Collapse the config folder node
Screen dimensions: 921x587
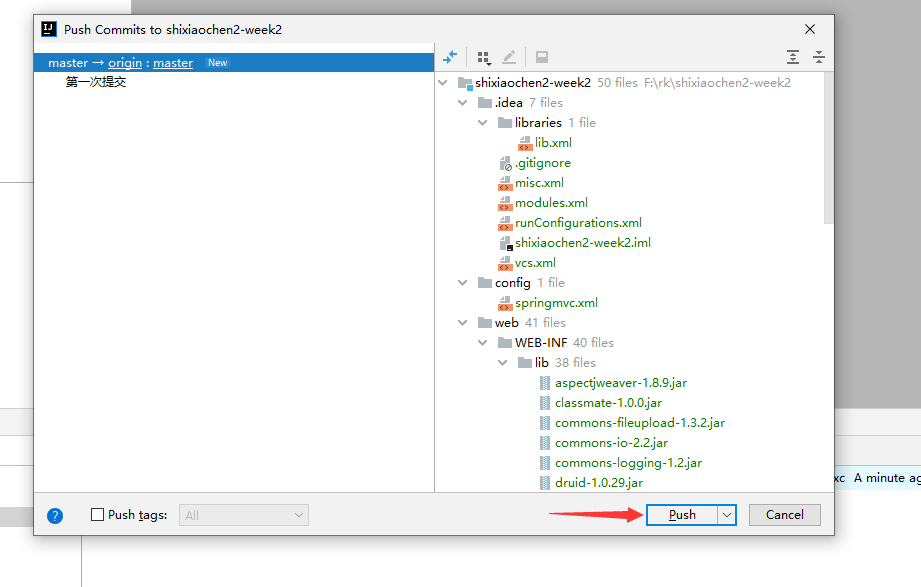tap(462, 283)
